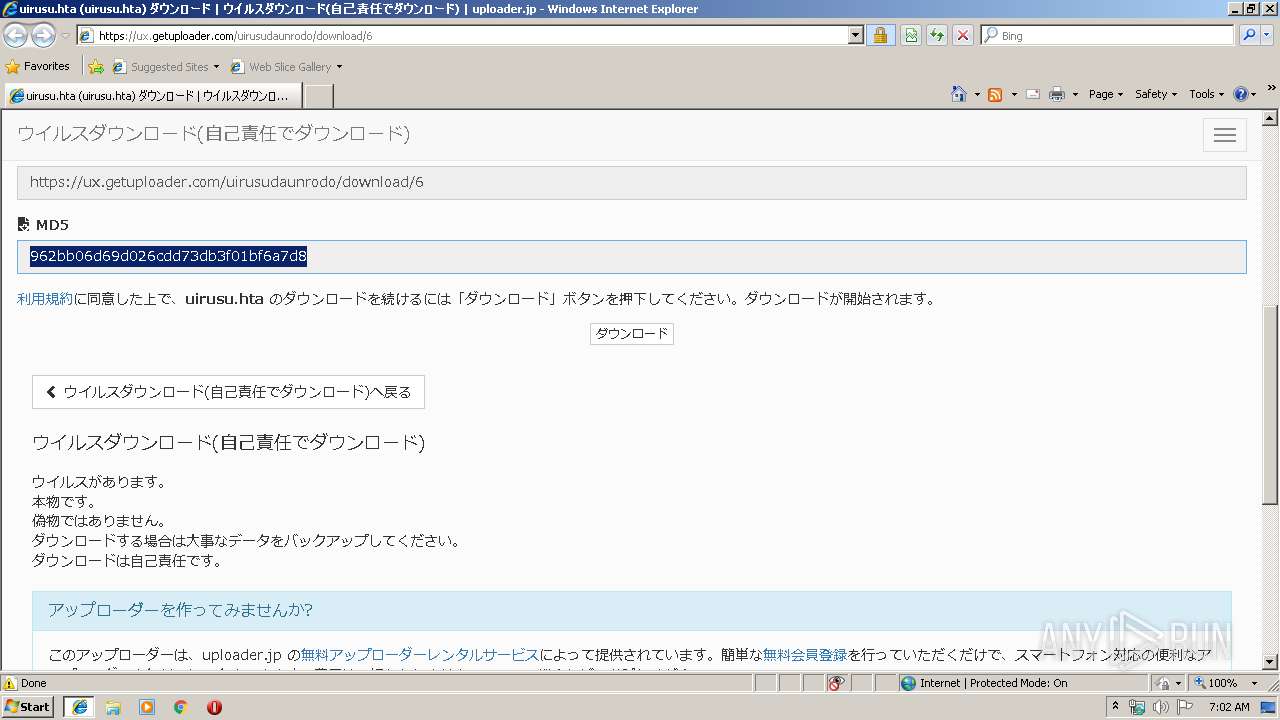
Task: Click the popup blocker status bar icon
Action: 836,683
